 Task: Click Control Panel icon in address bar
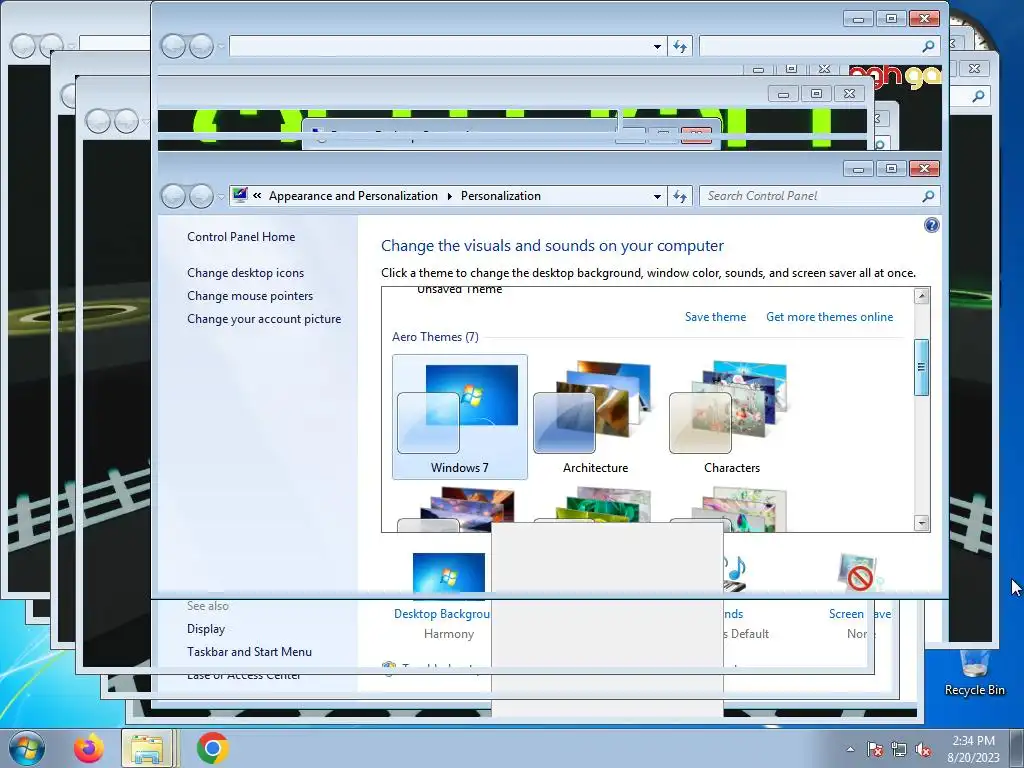240,195
